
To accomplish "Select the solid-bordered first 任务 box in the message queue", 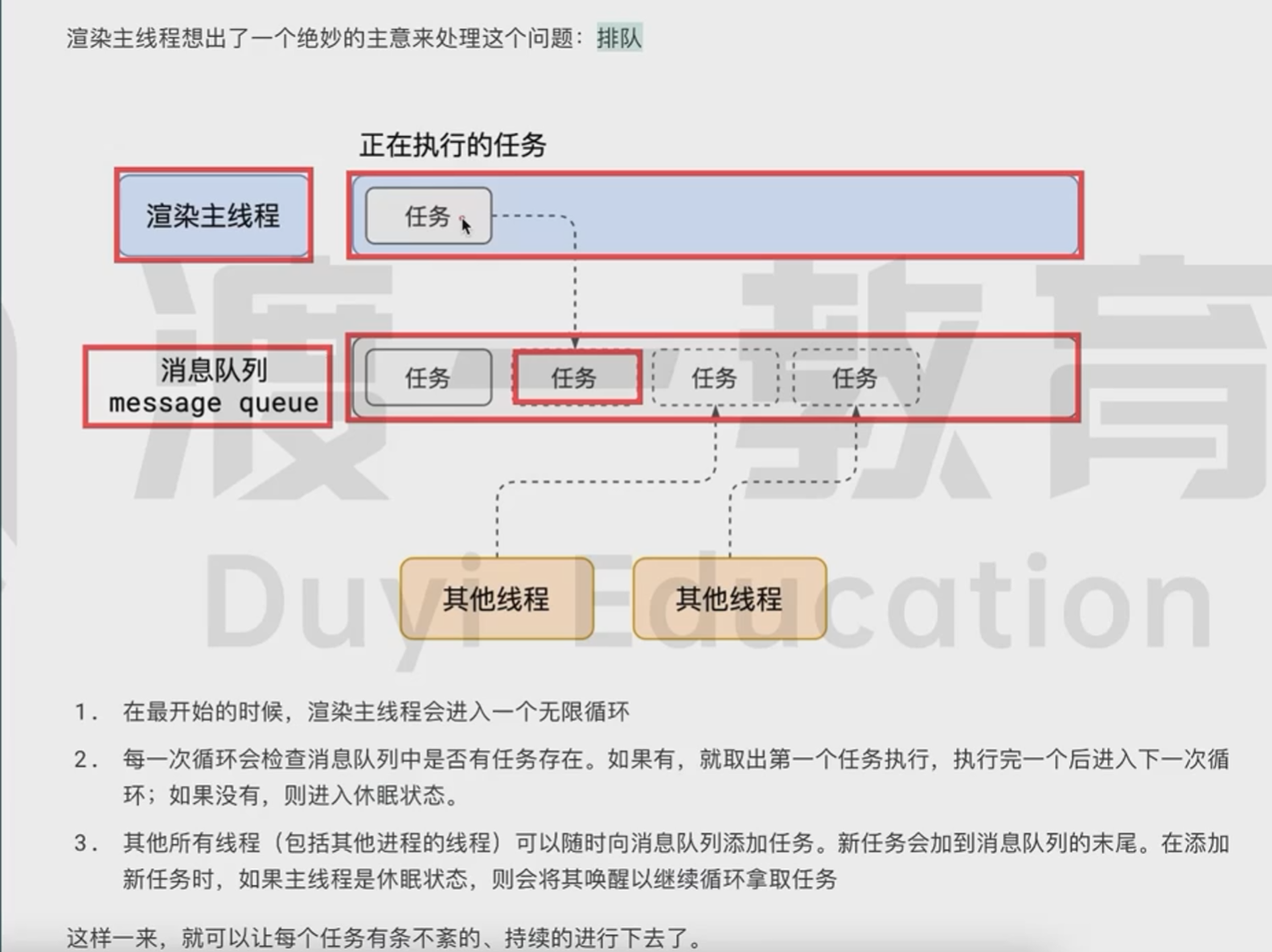I will point(428,377).
